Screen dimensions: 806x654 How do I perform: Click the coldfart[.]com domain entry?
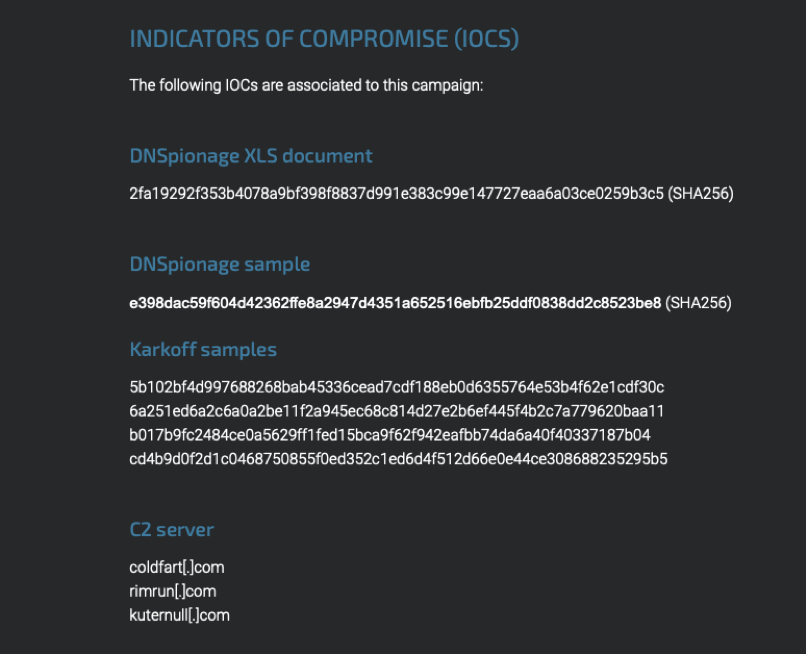tap(176, 567)
